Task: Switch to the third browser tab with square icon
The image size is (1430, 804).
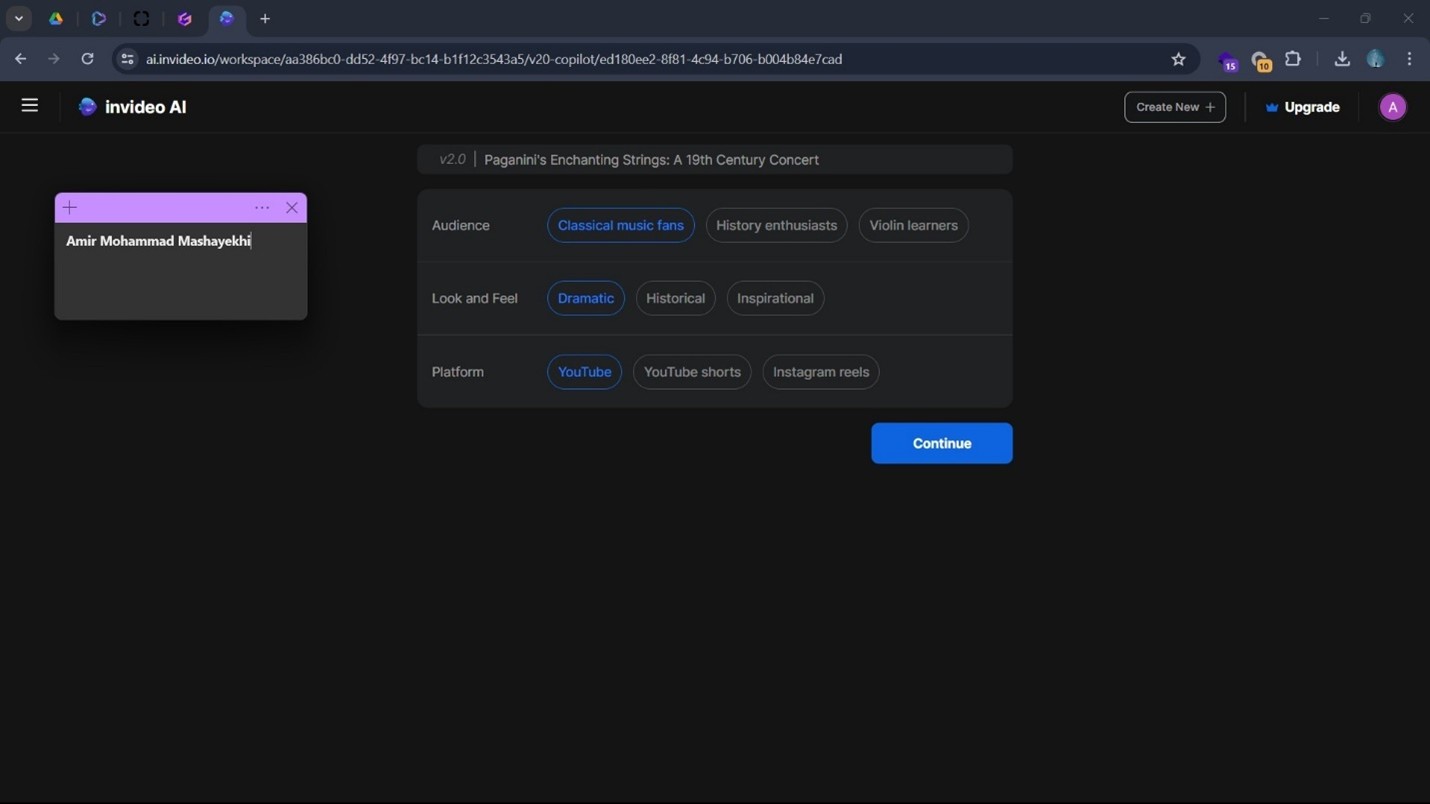Action: tap(141, 18)
